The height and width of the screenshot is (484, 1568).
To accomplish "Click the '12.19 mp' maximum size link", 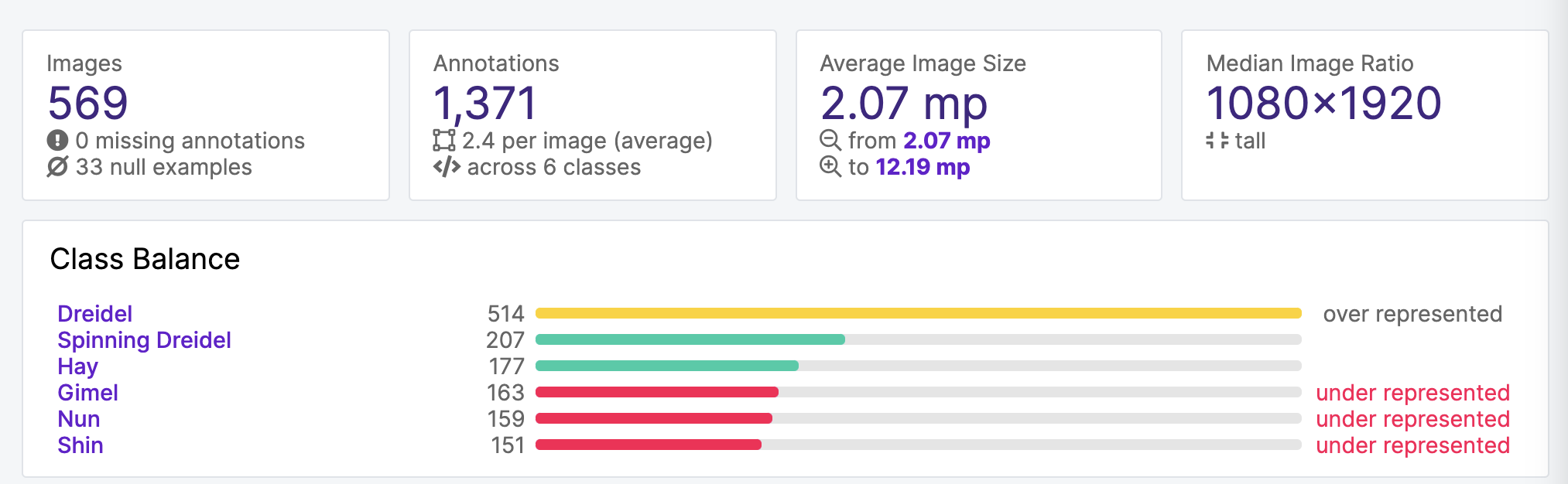I will tap(923, 168).
